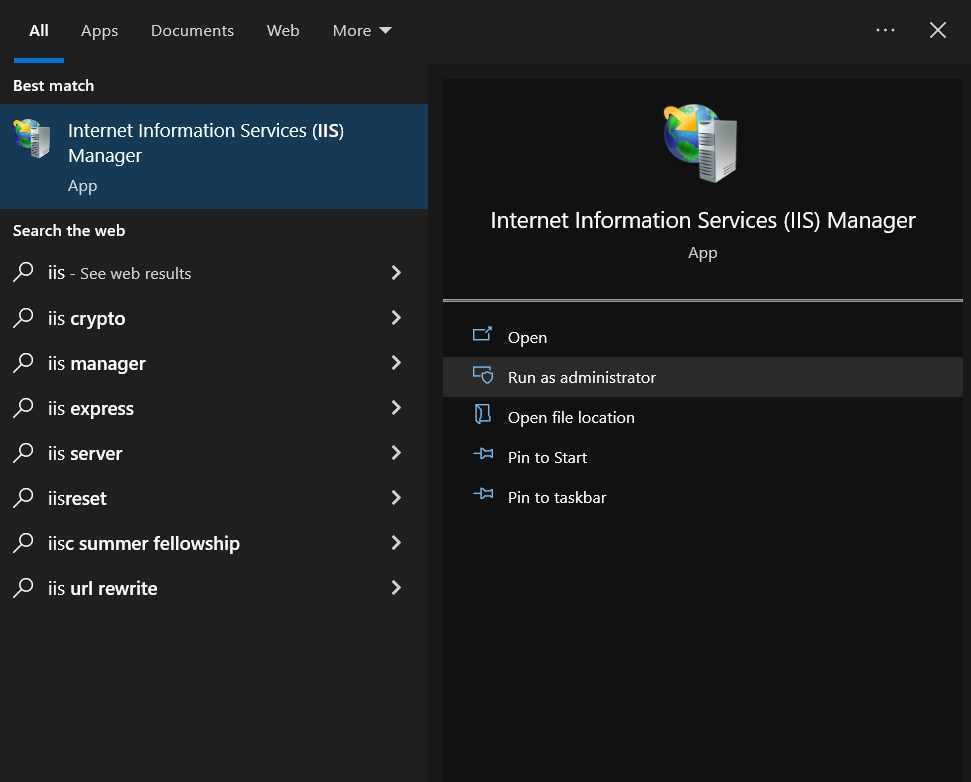971x782 pixels.
Task: Click the large IIS Manager icon in details pane
Action: point(702,142)
